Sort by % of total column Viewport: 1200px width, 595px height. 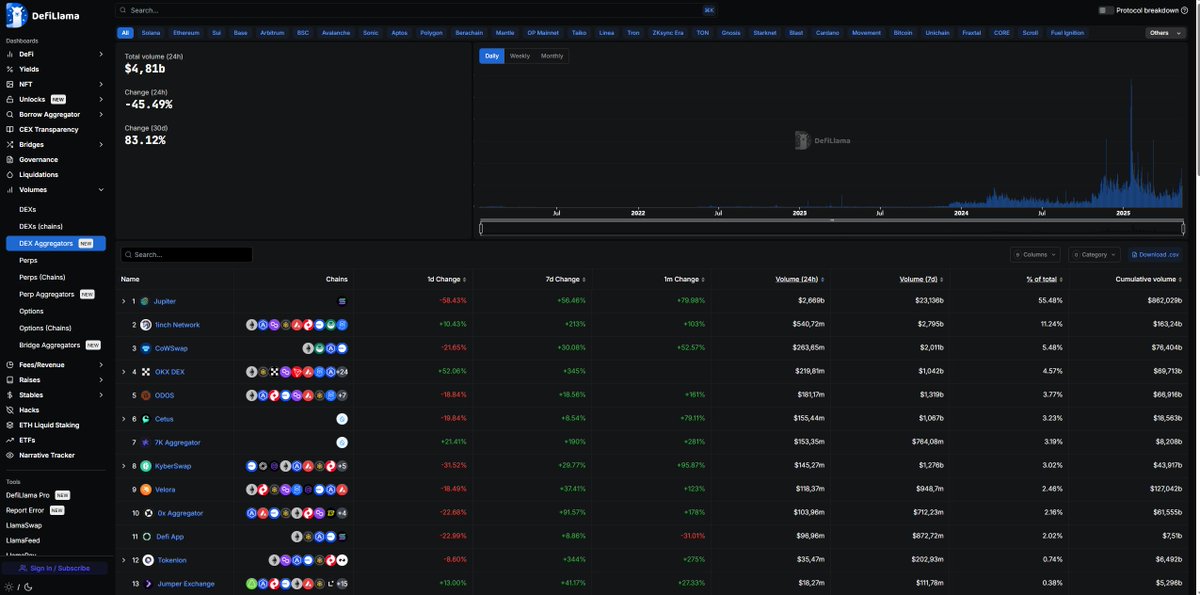click(1045, 279)
